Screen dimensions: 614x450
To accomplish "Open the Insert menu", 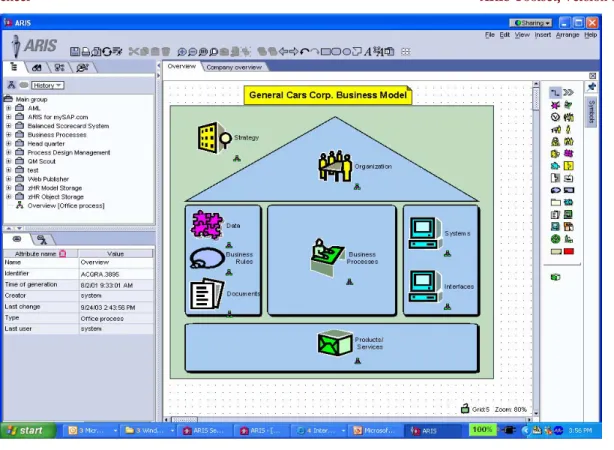I will click(543, 35).
